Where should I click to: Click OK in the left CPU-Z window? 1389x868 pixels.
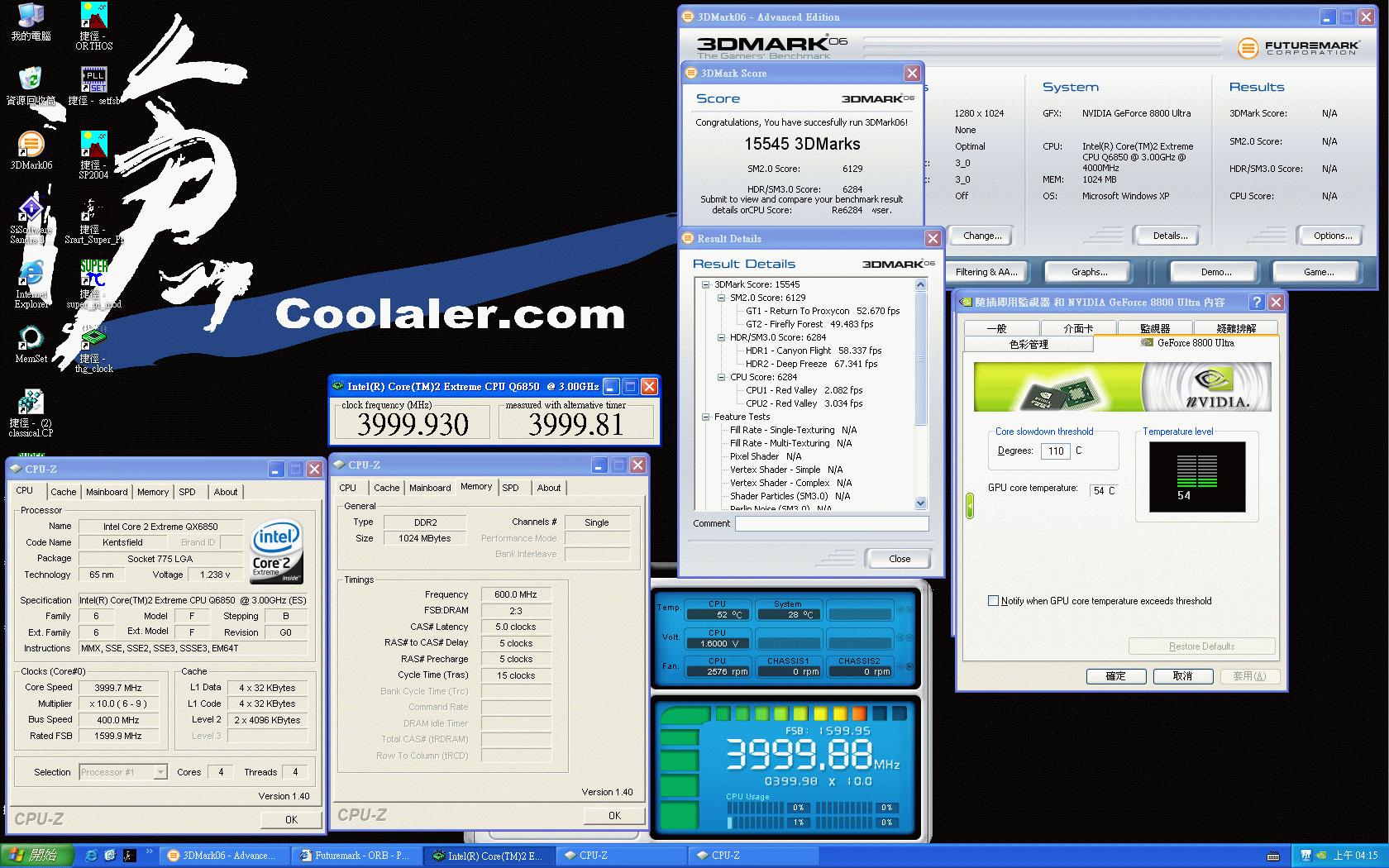[291, 819]
